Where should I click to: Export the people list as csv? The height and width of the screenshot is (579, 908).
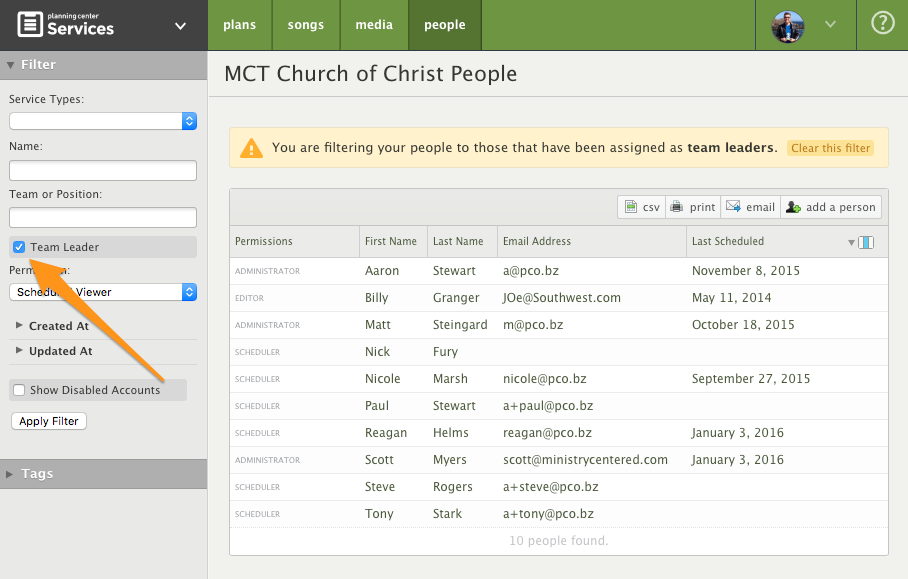coord(640,207)
